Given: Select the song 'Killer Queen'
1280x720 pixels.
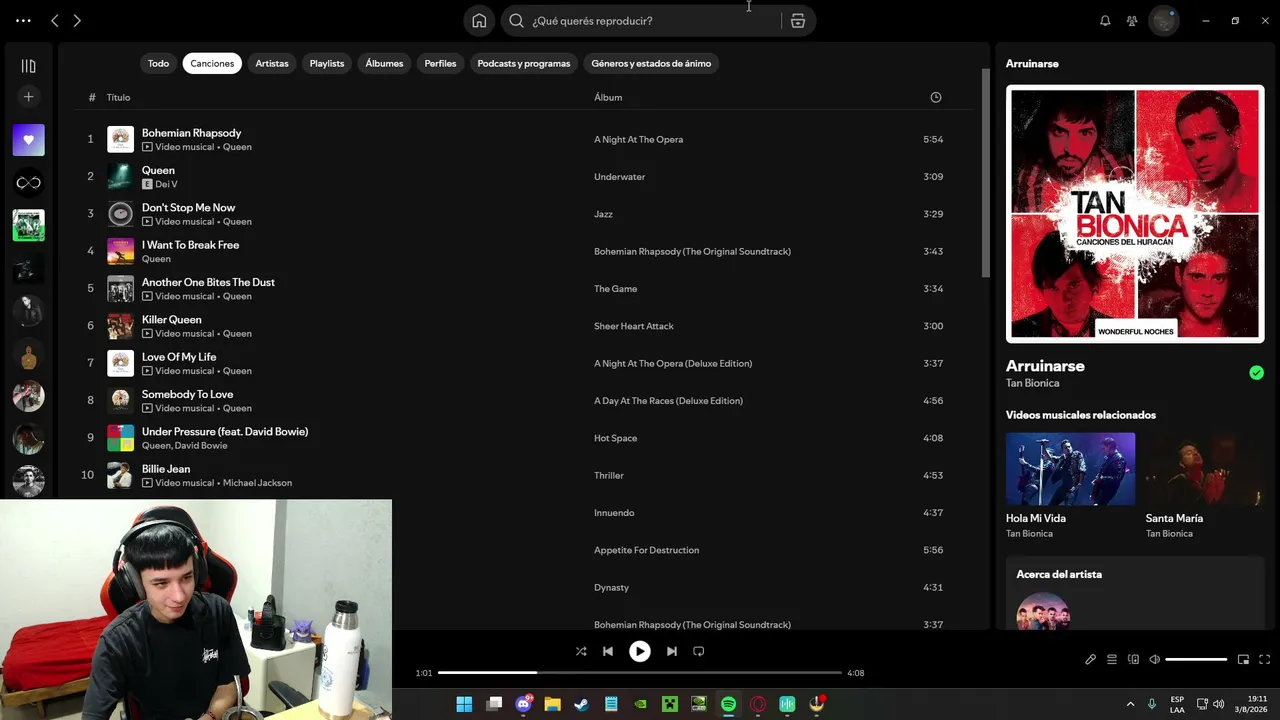Looking at the screenshot, I should [x=172, y=320].
